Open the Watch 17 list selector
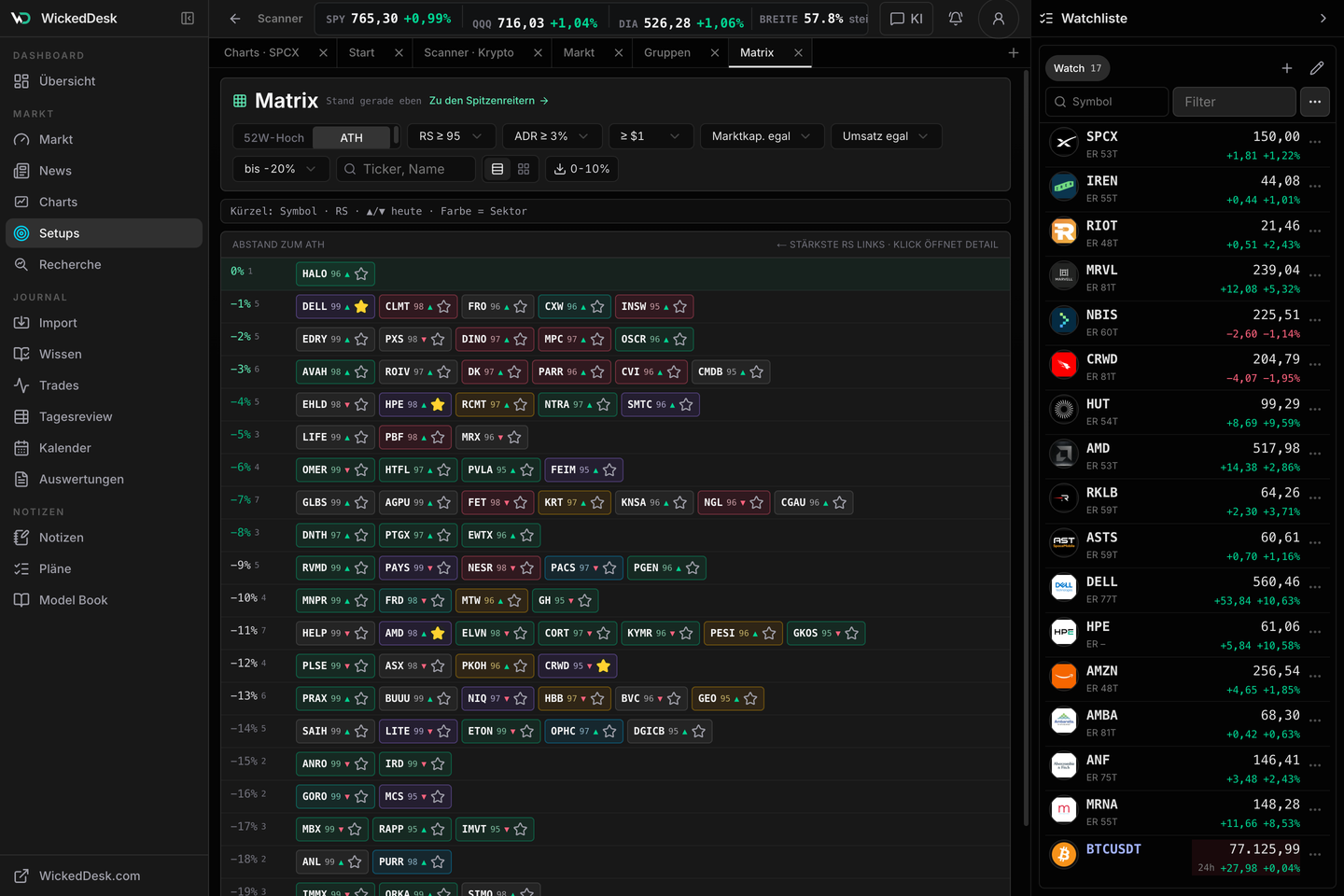The width and height of the screenshot is (1344, 896). point(1077,68)
